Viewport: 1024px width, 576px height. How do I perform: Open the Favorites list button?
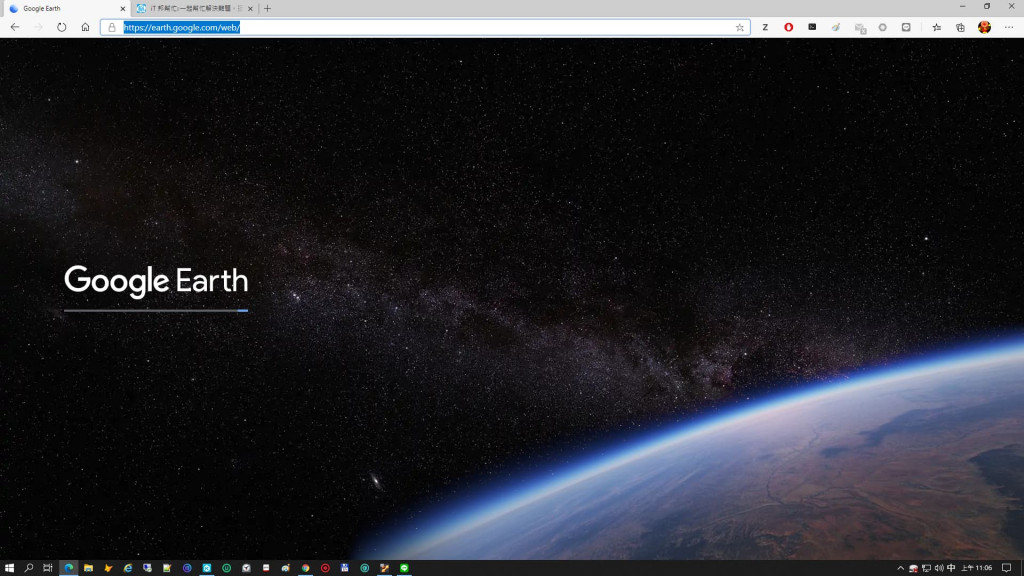click(936, 27)
